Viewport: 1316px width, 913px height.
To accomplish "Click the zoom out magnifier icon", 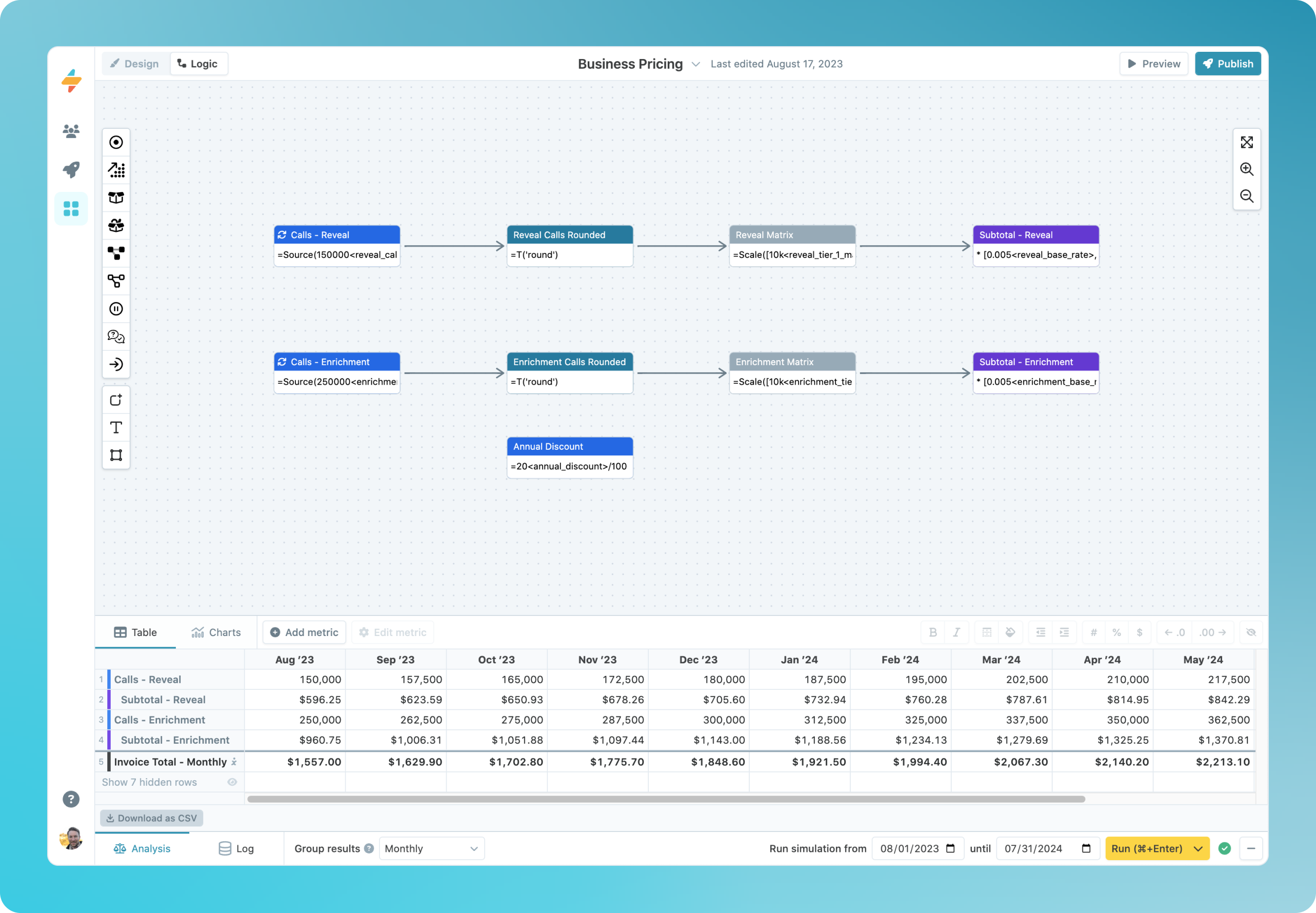I will [1246, 196].
